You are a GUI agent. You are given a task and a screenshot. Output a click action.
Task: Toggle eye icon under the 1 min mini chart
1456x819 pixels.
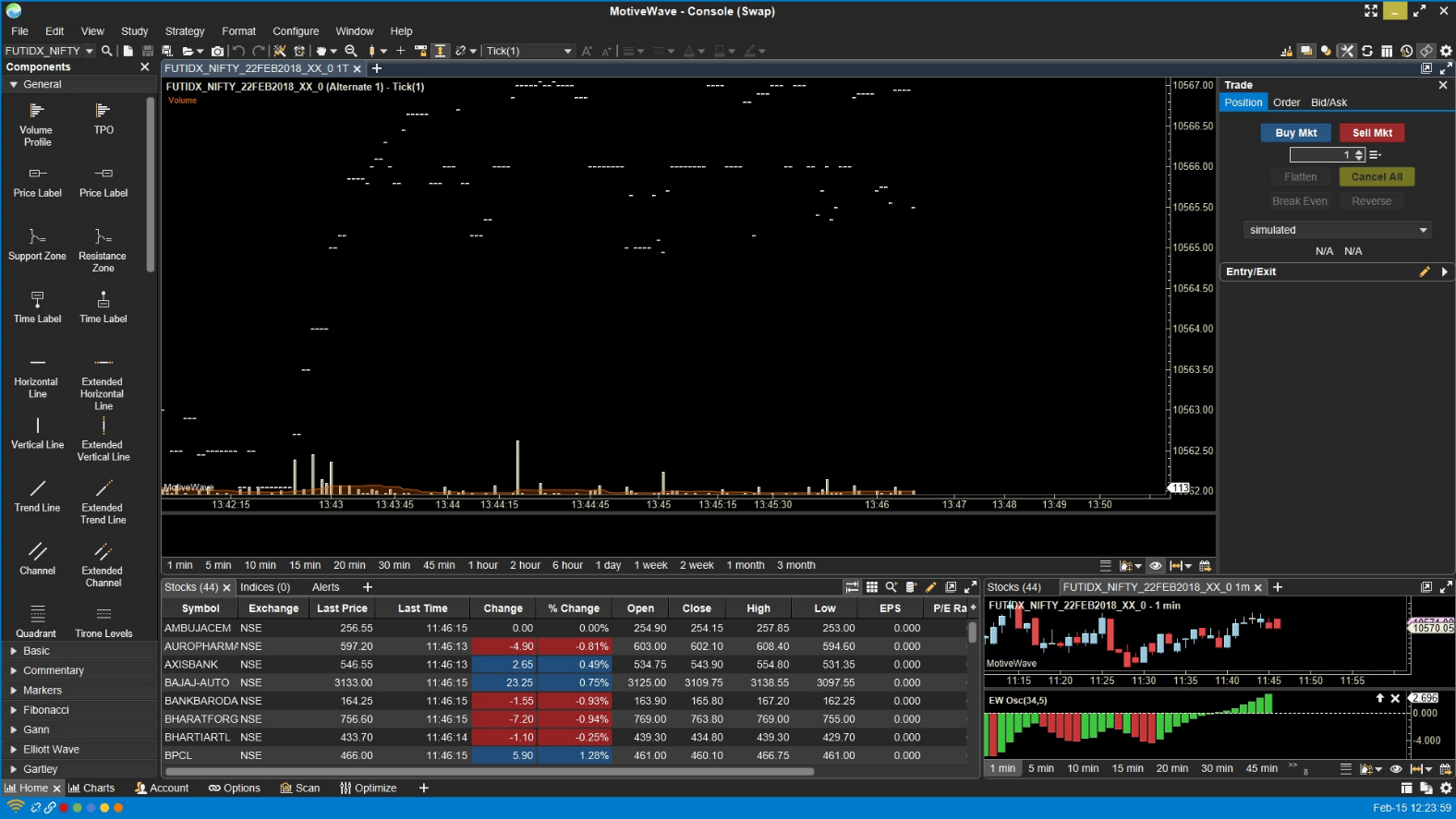pos(1396,769)
